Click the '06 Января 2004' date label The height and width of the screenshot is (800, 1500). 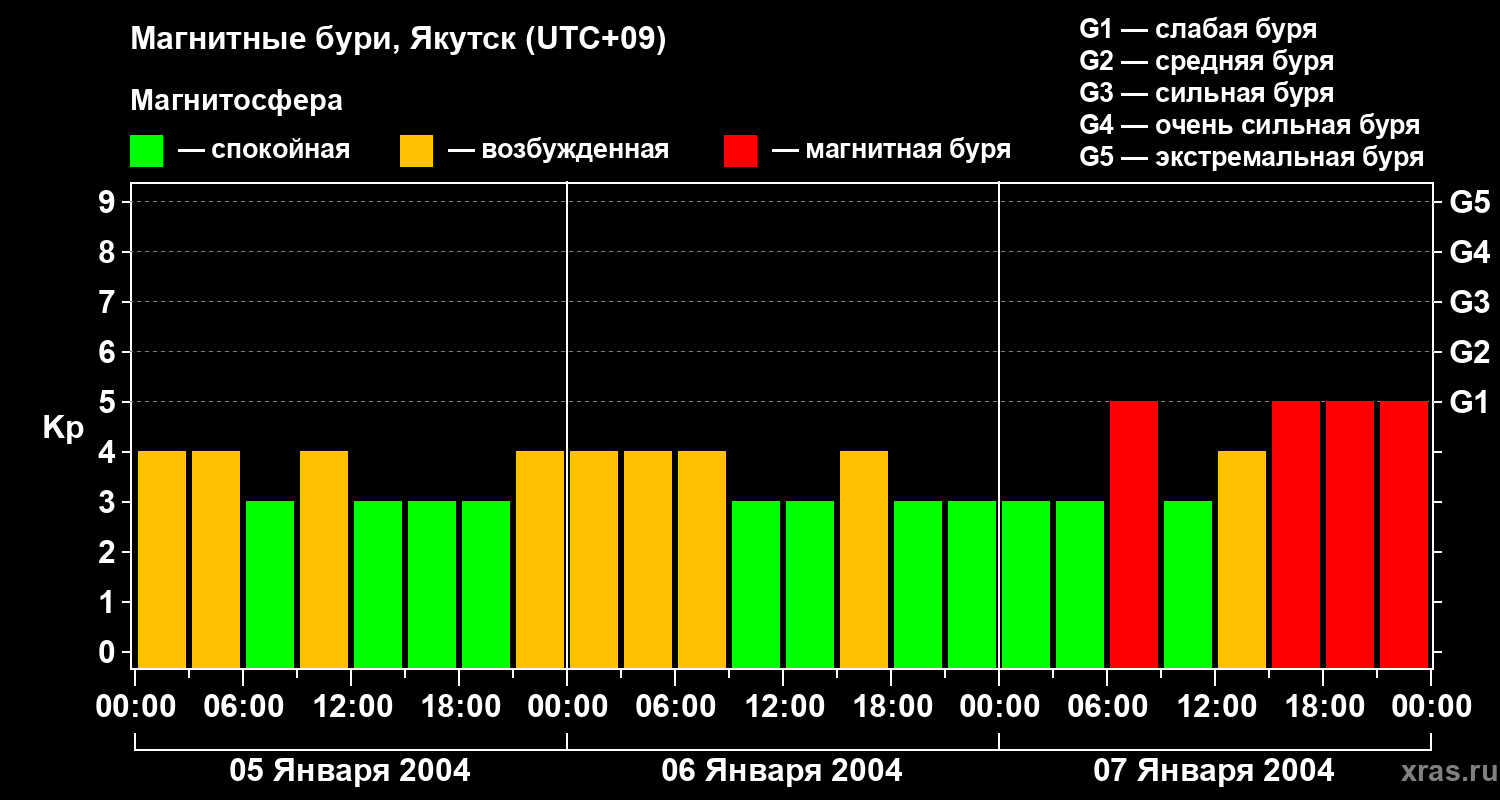point(782,771)
